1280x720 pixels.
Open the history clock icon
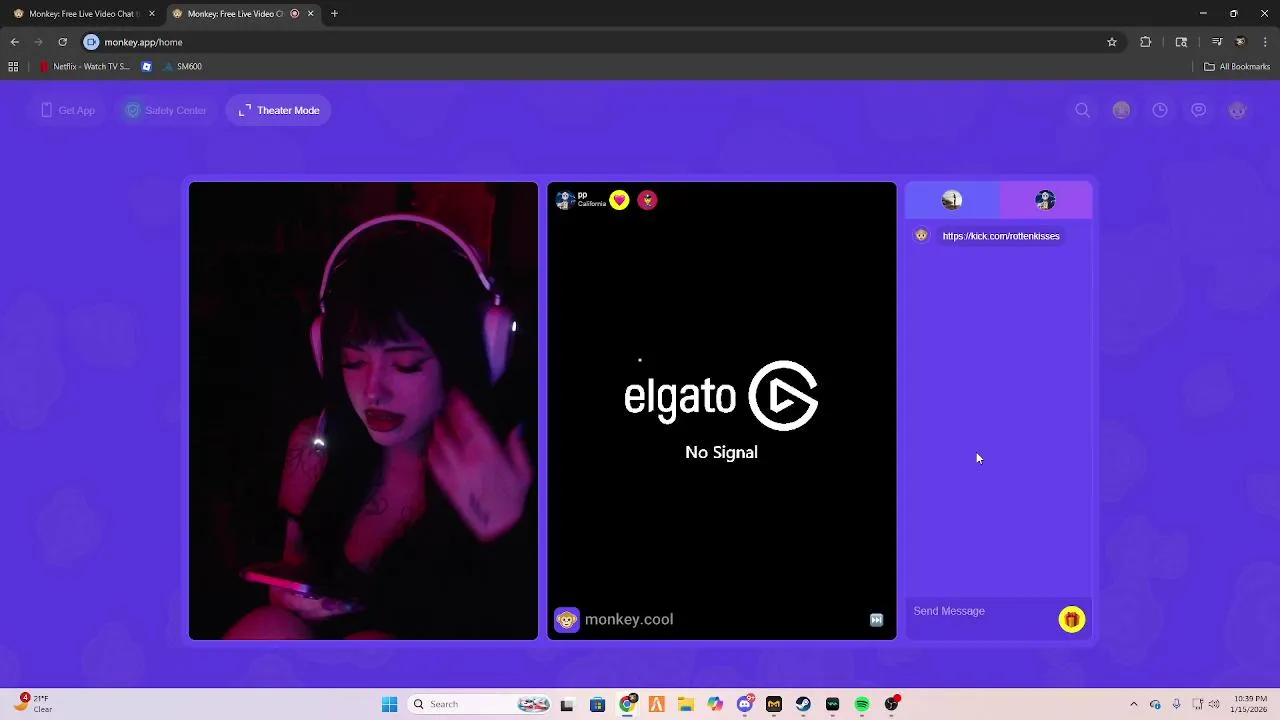tap(1160, 110)
